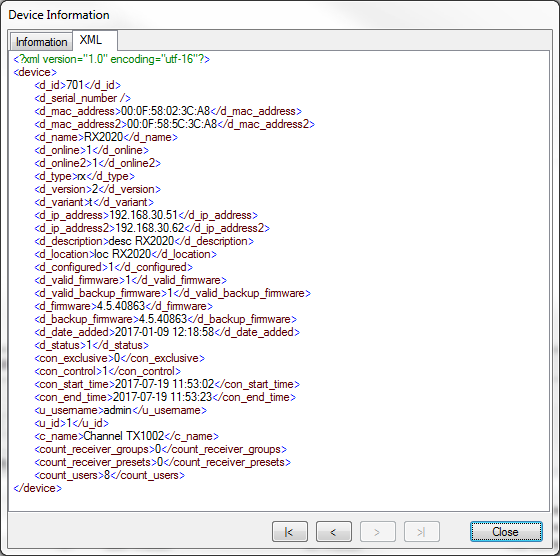Click the d_status line
560x556 pixels.
click(x=91, y=345)
